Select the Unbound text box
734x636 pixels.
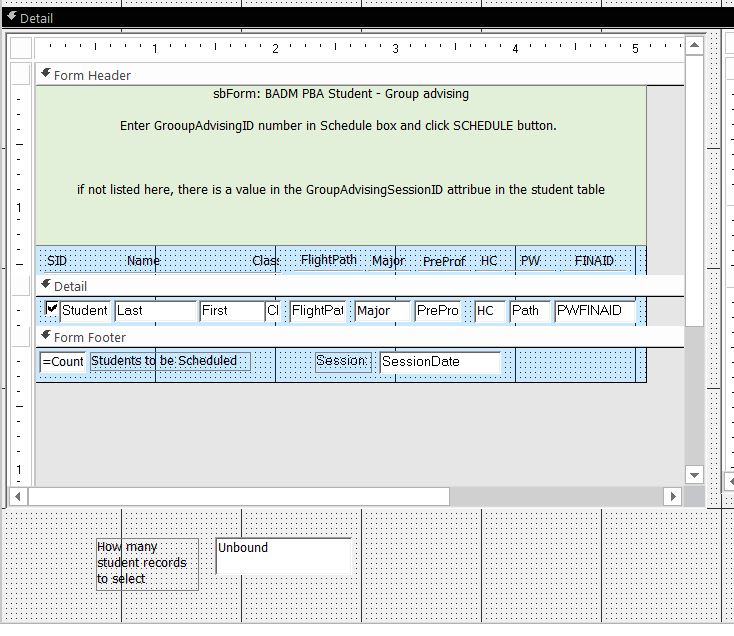(283, 556)
